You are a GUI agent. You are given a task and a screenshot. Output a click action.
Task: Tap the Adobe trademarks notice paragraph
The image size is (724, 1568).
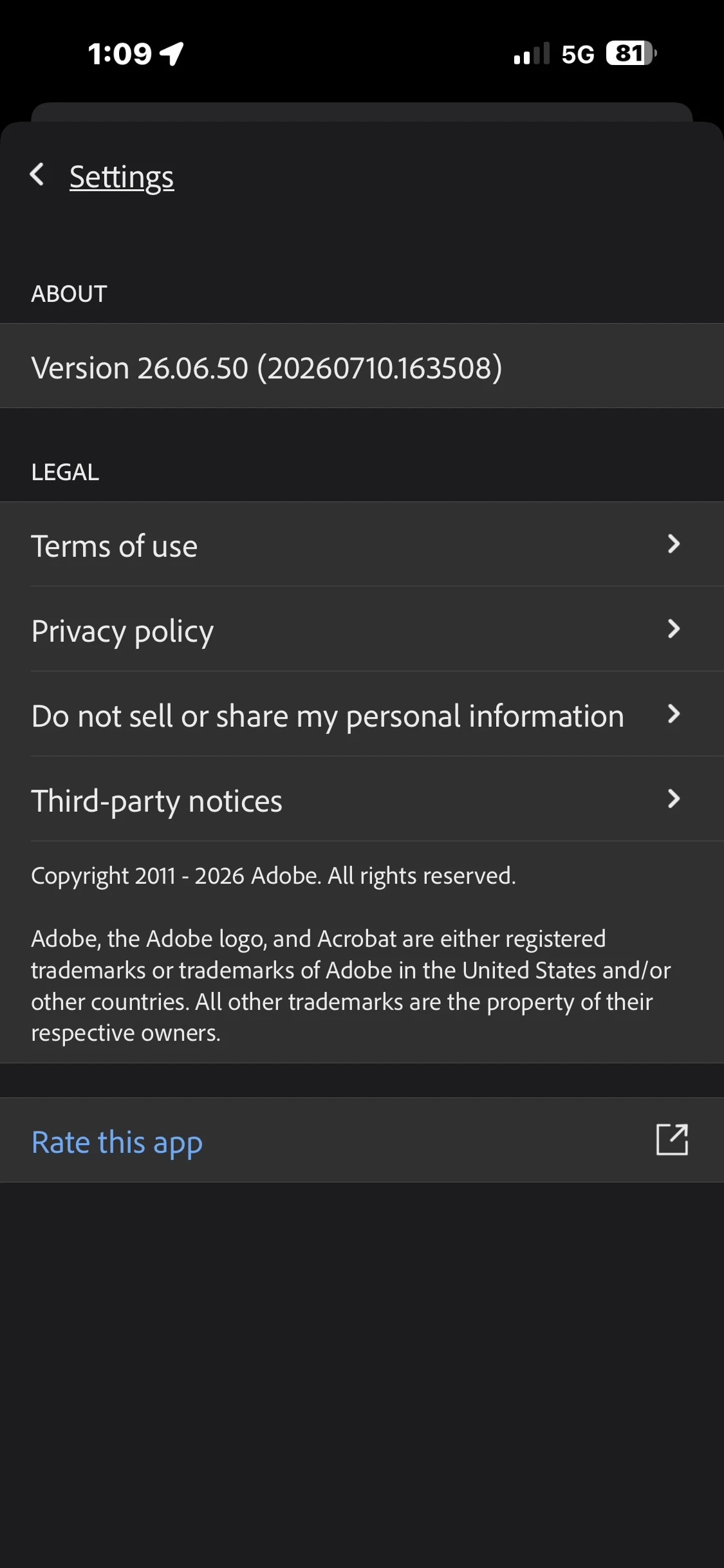(351, 986)
